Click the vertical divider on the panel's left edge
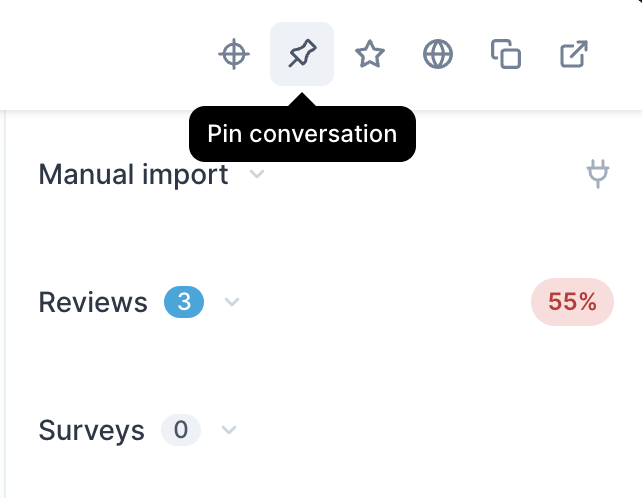The height and width of the screenshot is (498, 642). click(5, 304)
